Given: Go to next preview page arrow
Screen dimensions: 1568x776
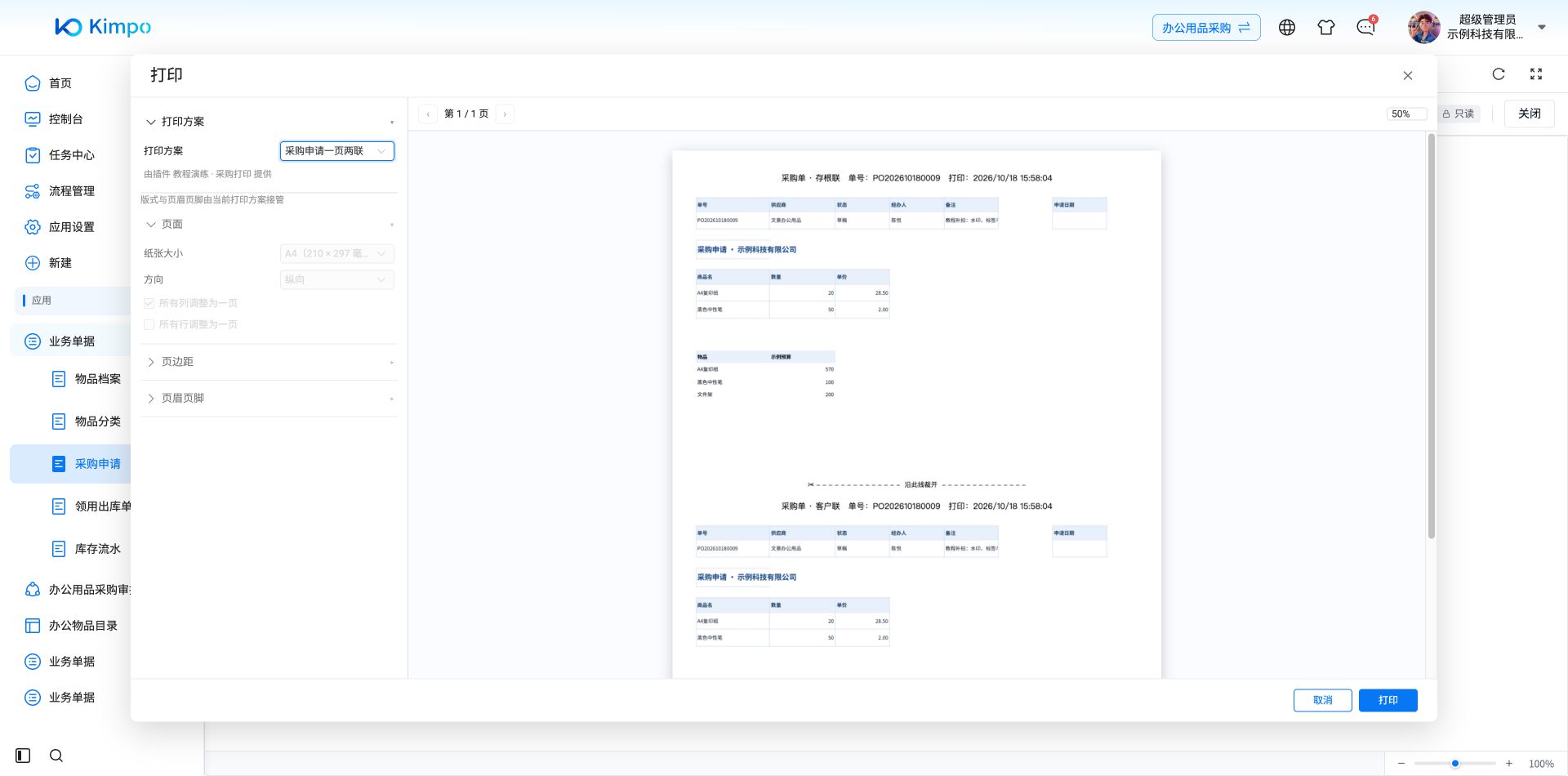Looking at the screenshot, I should [505, 114].
